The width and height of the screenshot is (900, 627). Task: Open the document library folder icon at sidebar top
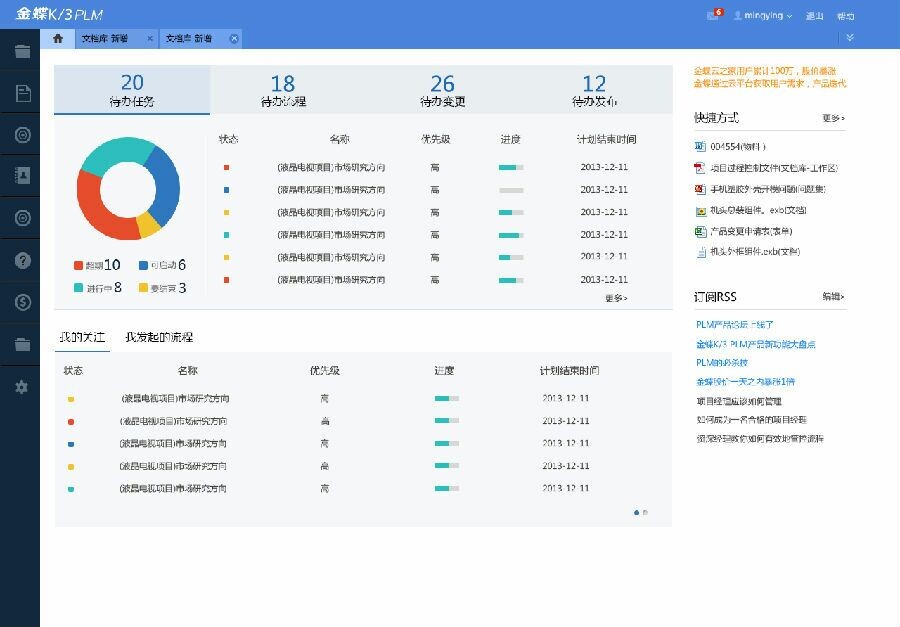coord(22,50)
